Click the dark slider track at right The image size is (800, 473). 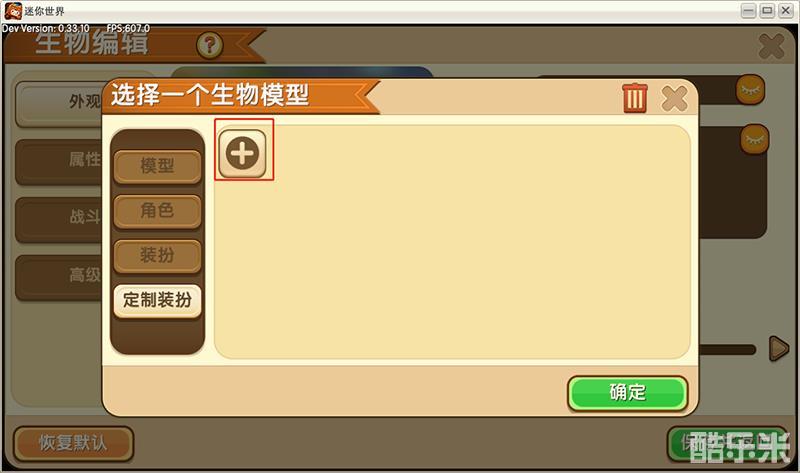[727, 350]
